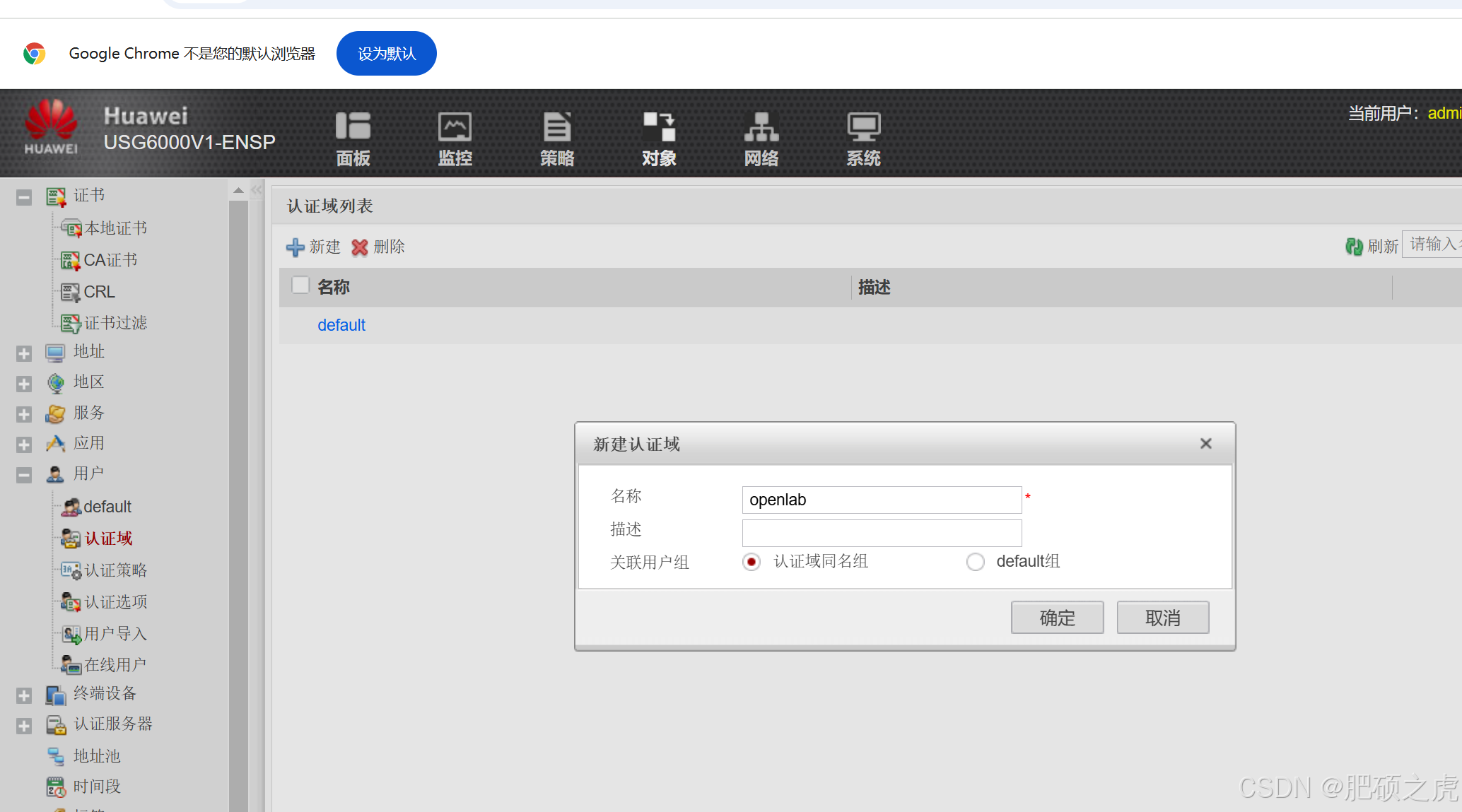Open the 面板 dashboard icon
The width and height of the screenshot is (1462, 812).
353,127
